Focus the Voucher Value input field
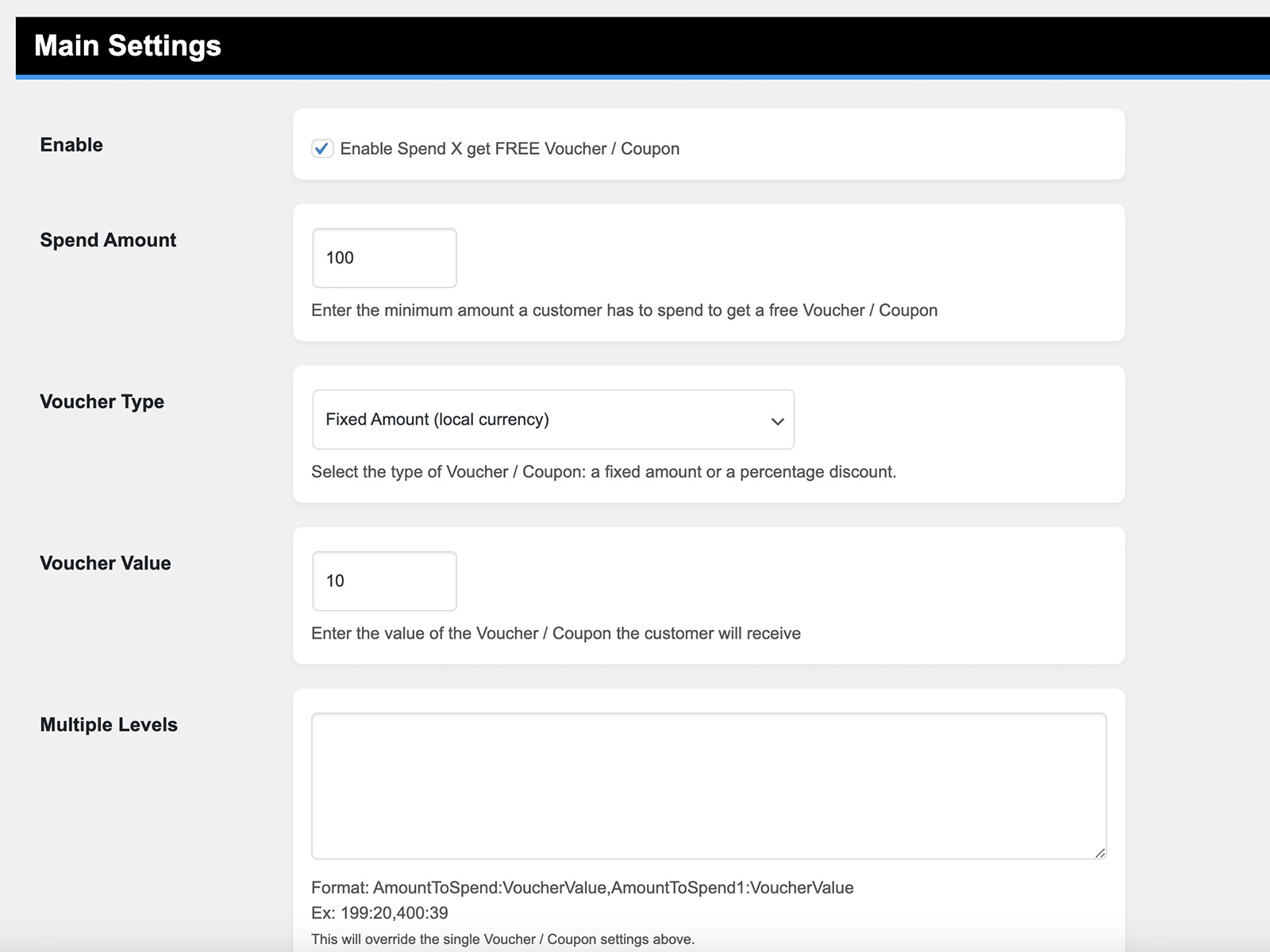The image size is (1270, 952). [384, 581]
